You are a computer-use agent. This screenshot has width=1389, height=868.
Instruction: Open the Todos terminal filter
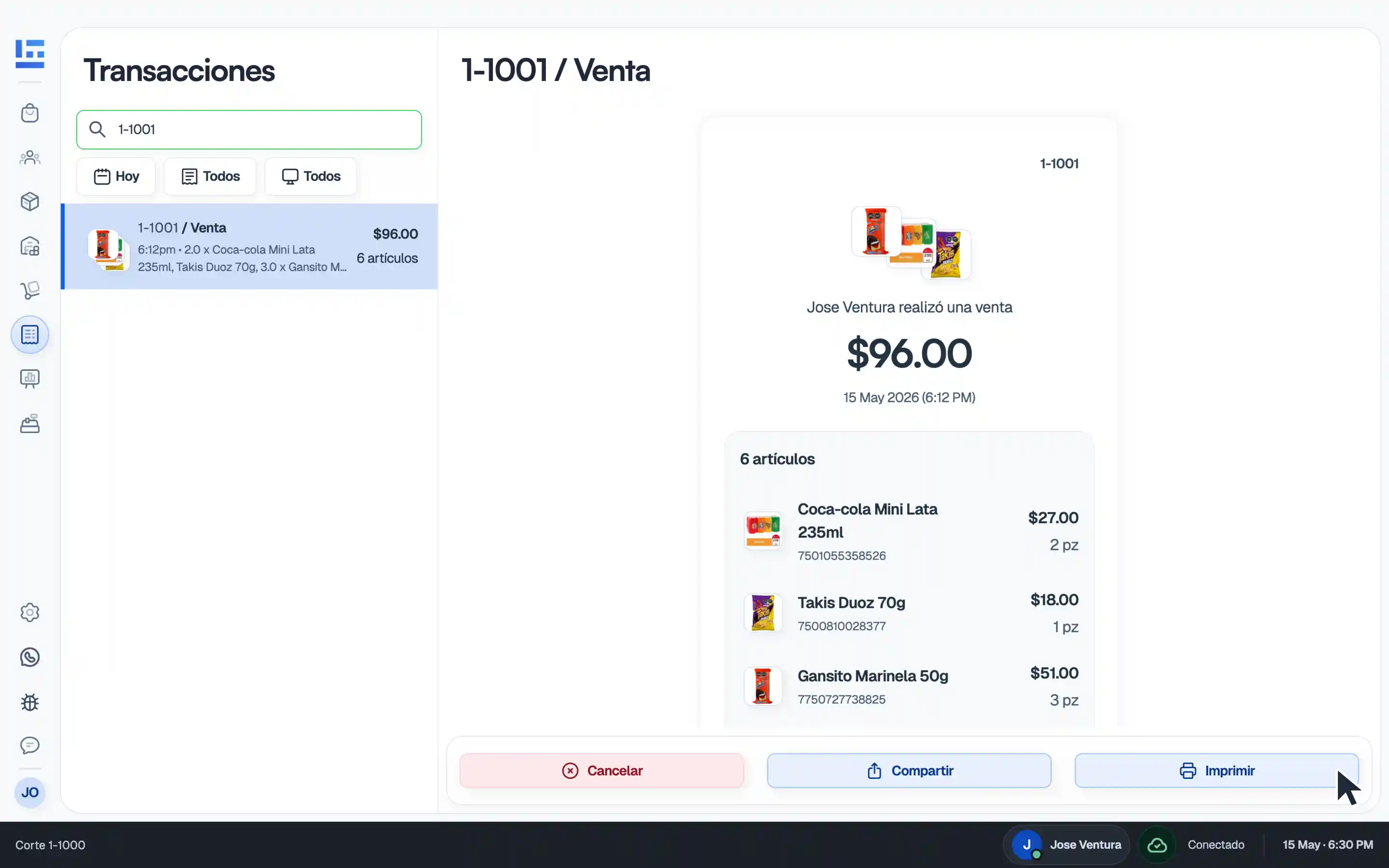[x=311, y=176]
